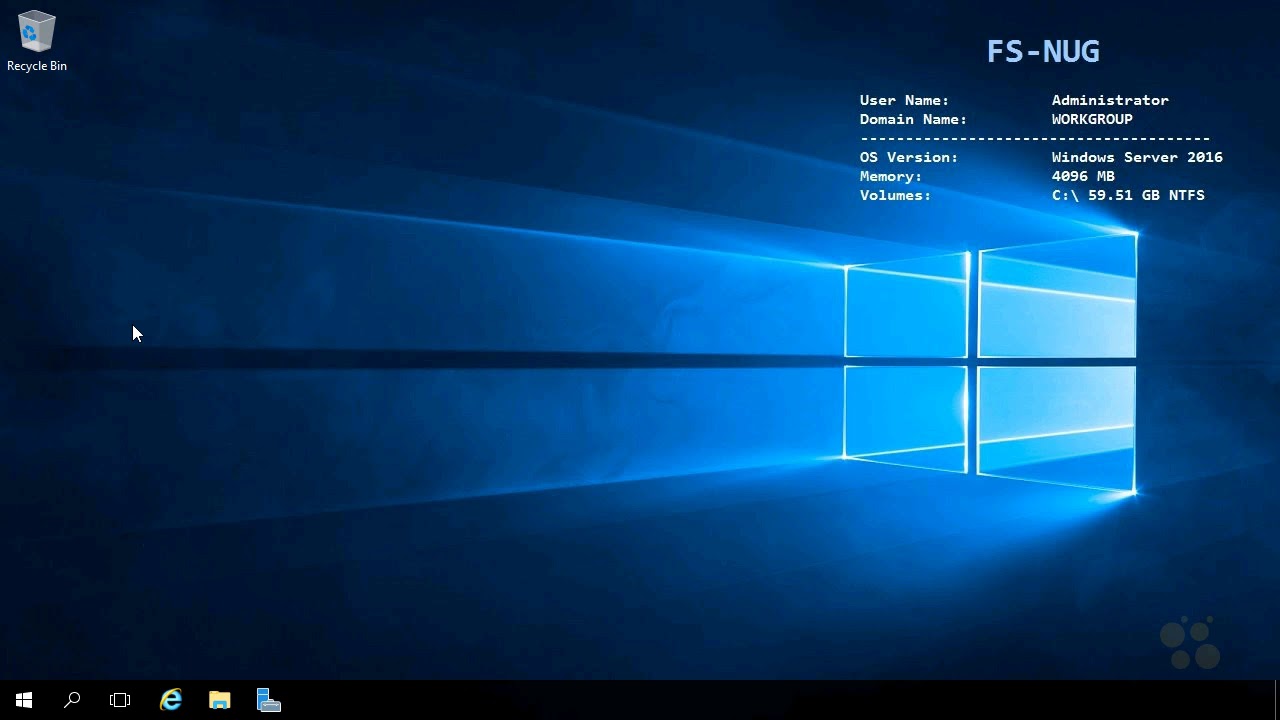Click the "Memory:" label
The image size is (1280, 720).
(891, 176)
